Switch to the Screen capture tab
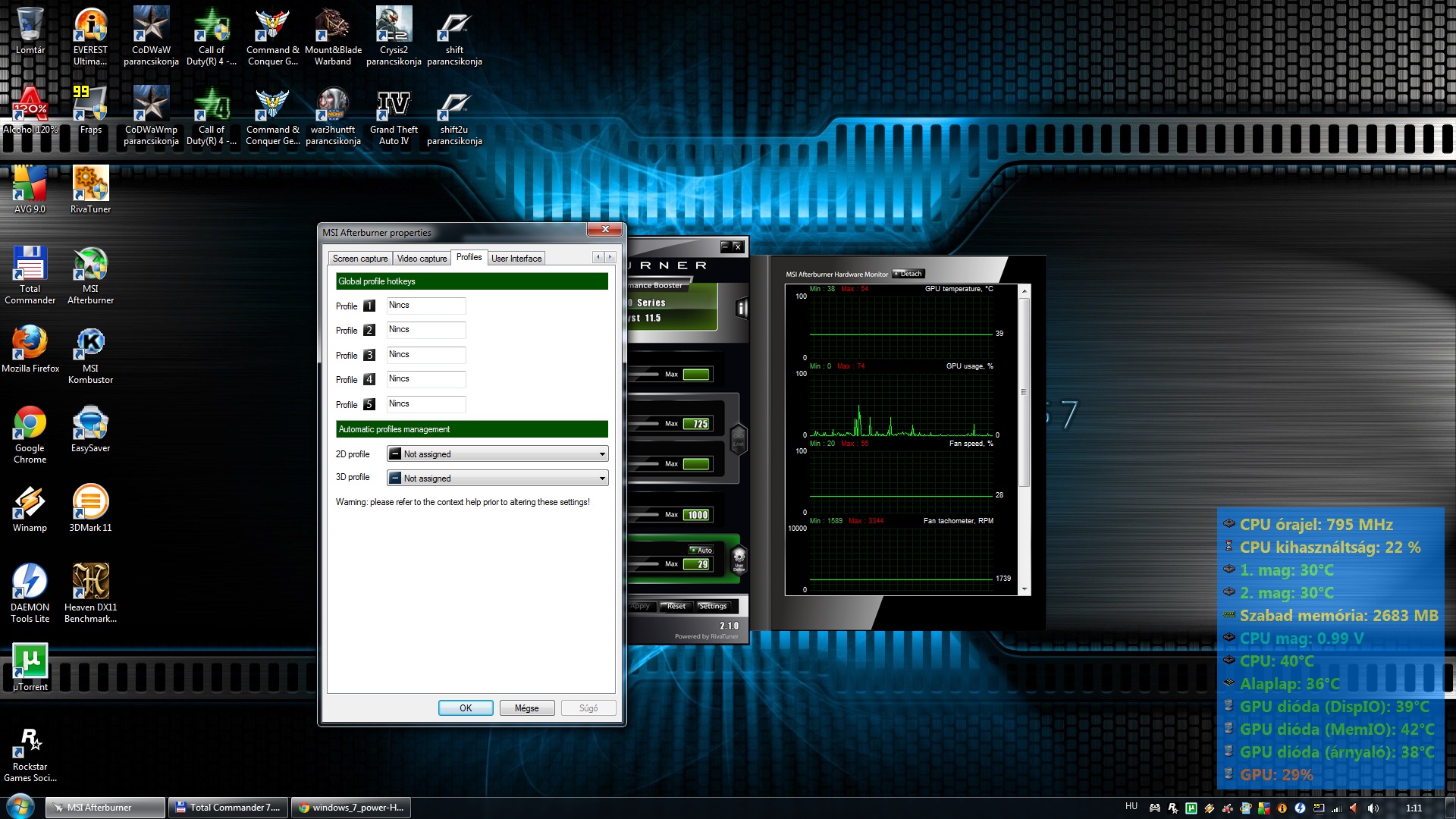 (360, 259)
